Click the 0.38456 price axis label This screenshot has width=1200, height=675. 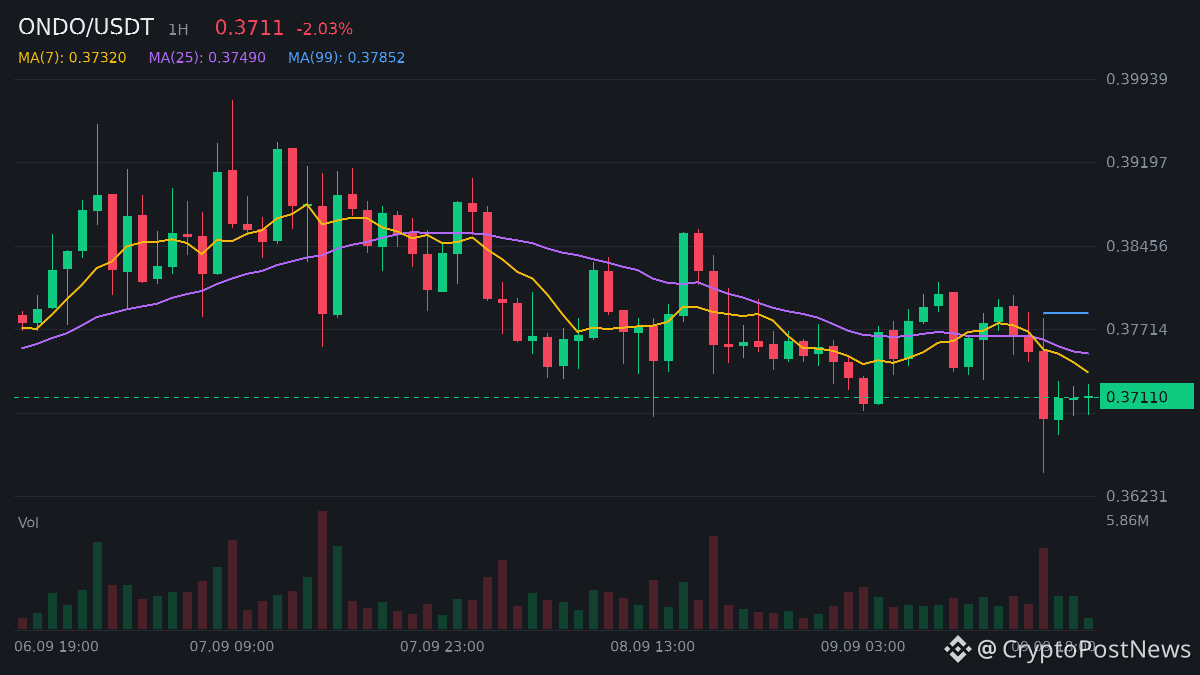point(1136,246)
